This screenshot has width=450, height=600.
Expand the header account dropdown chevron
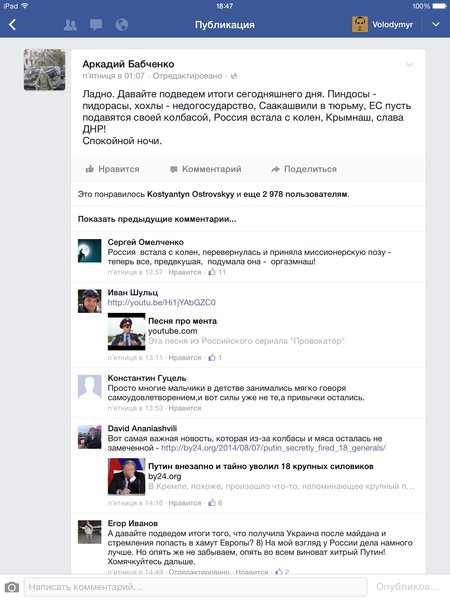pyautogui.click(x=436, y=24)
